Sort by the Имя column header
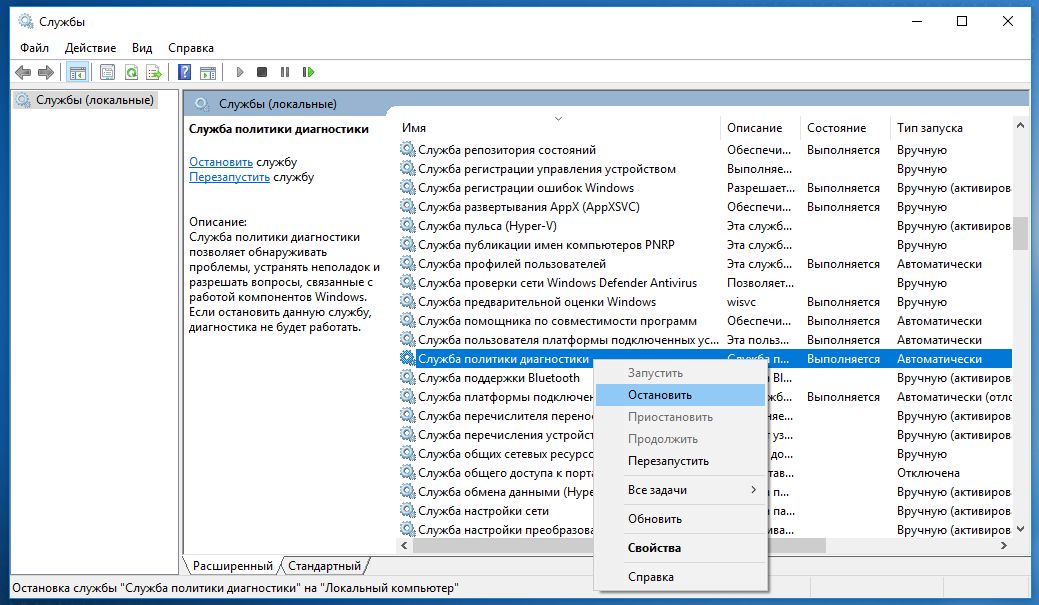This screenshot has width=1039, height=605. coord(559,127)
